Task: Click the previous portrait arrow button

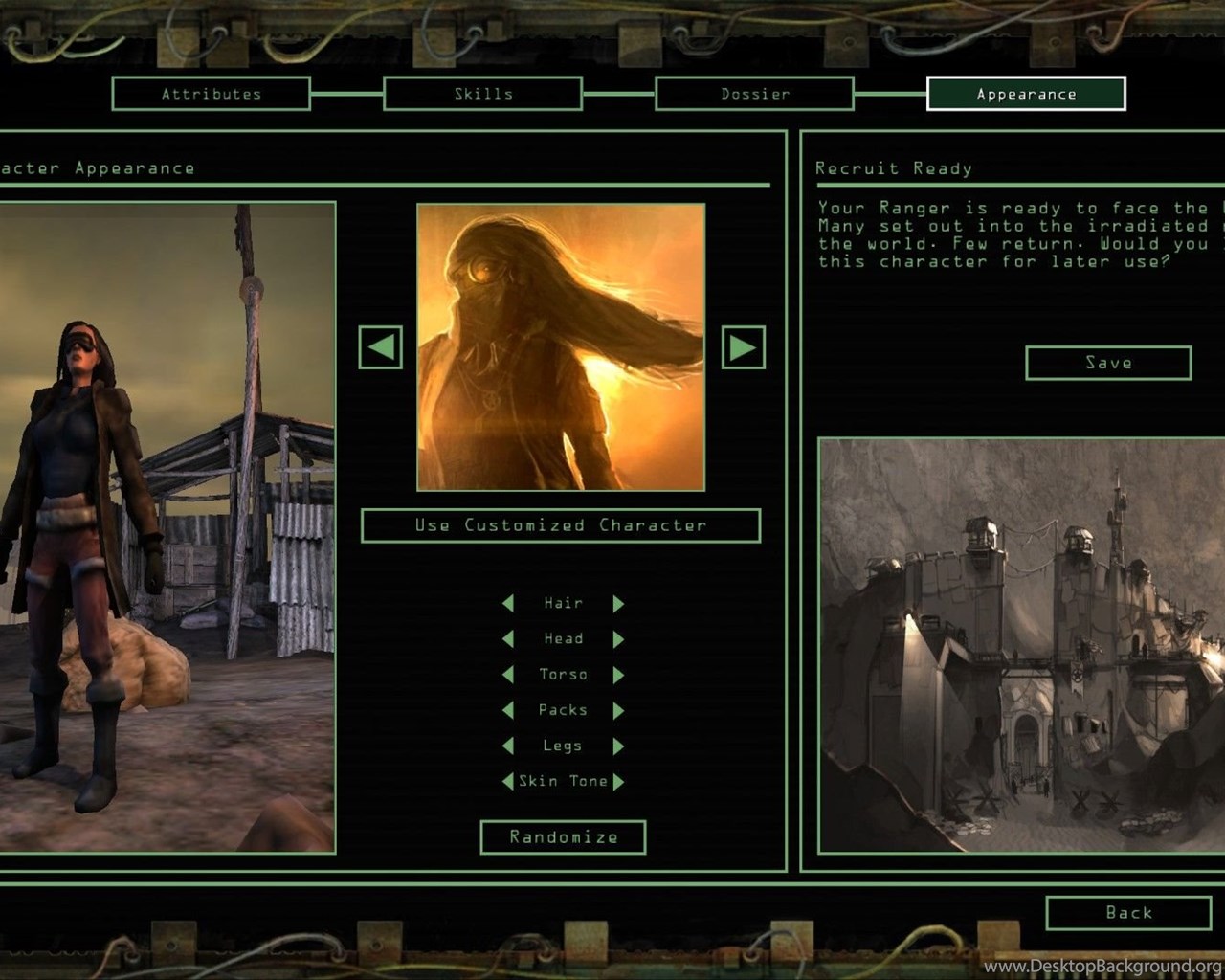Action: click(380, 347)
